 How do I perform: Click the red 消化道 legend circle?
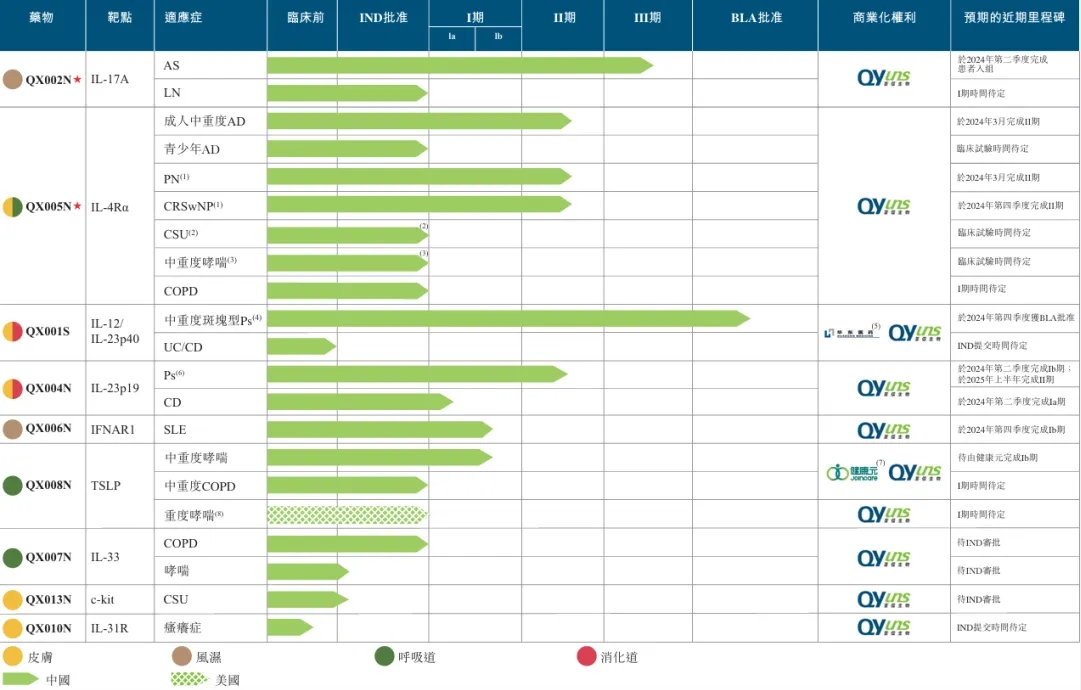pos(587,657)
